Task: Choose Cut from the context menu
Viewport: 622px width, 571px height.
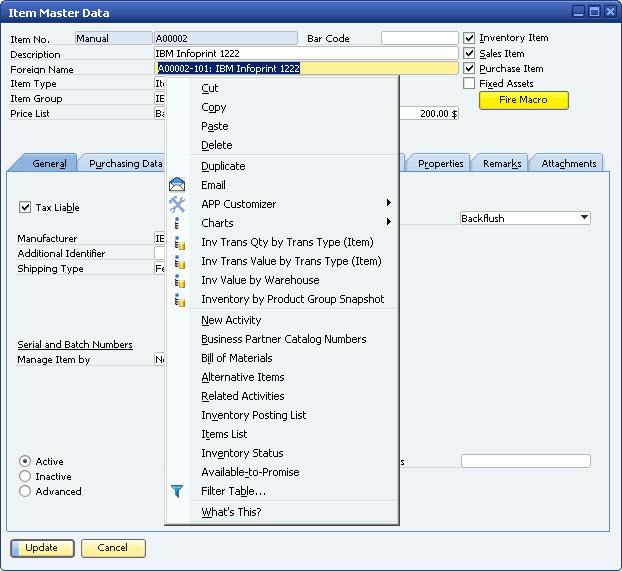Action: click(x=209, y=88)
